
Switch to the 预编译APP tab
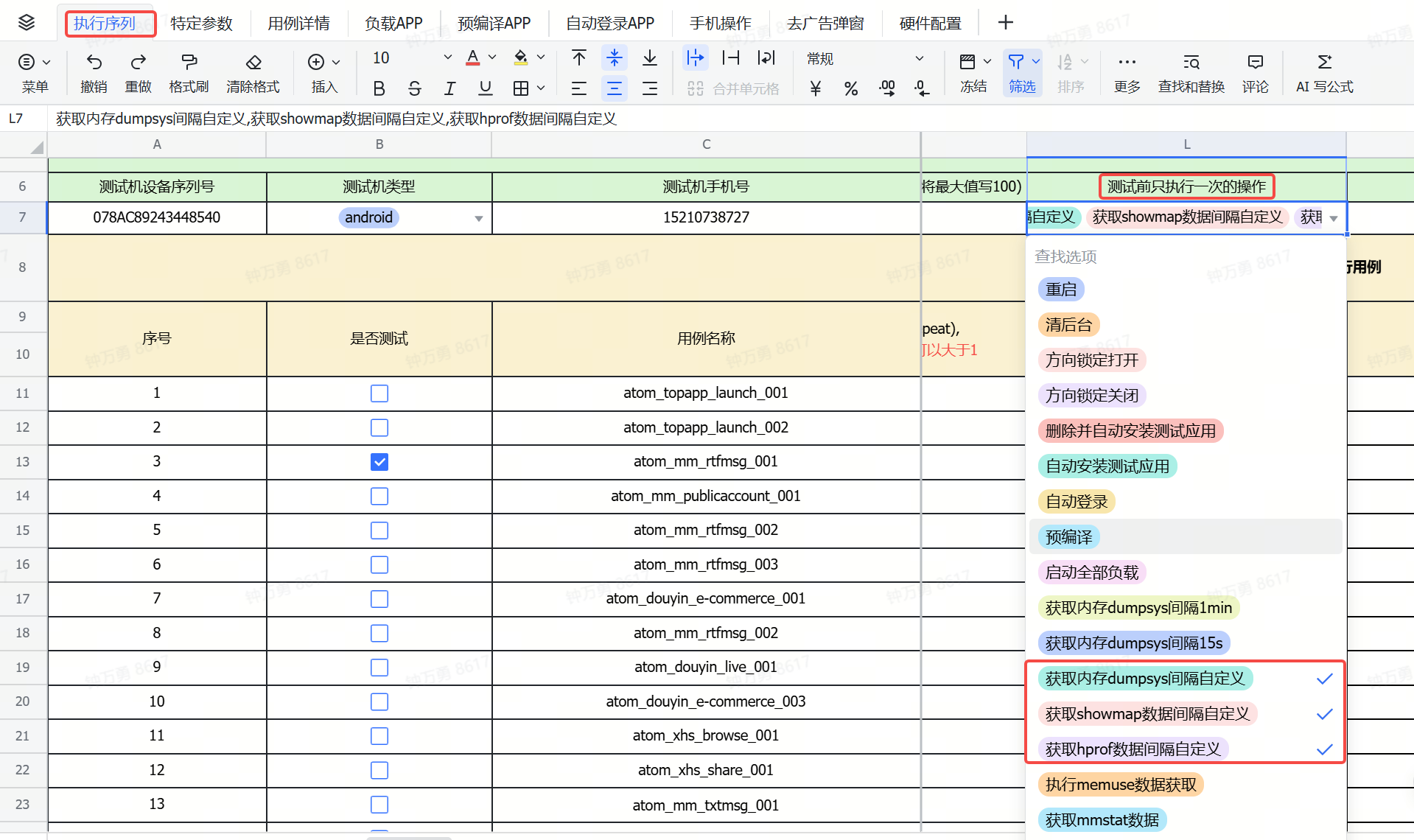click(494, 24)
